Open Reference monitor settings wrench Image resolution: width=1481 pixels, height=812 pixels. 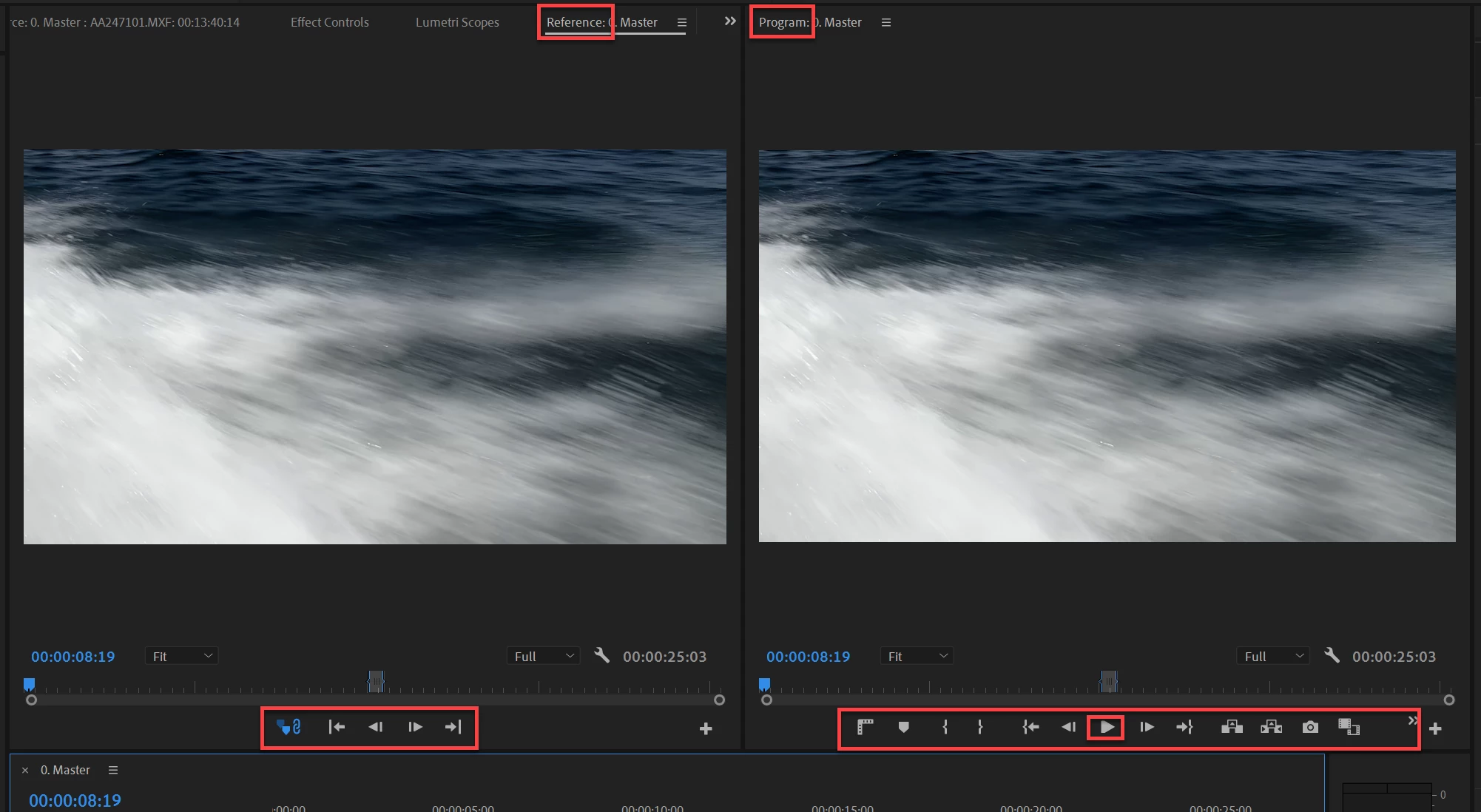click(602, 656)
